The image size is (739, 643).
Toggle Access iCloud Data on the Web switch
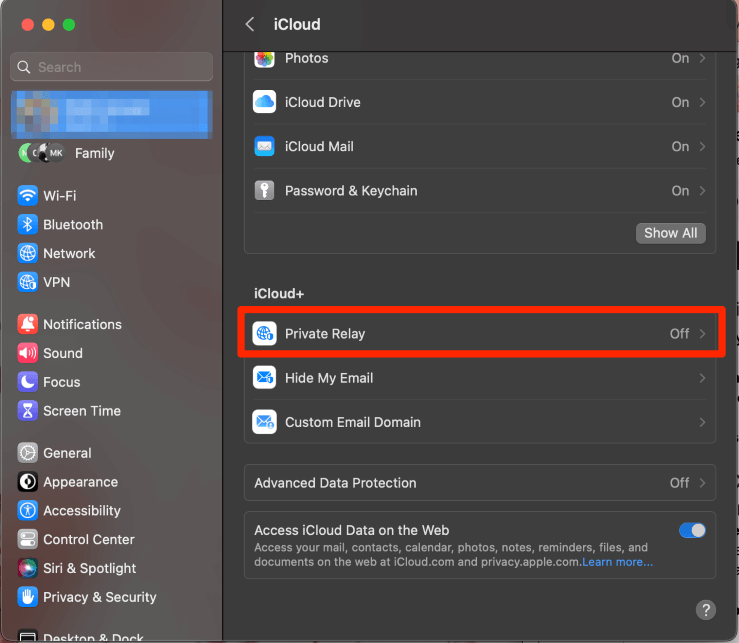point(692,530)
